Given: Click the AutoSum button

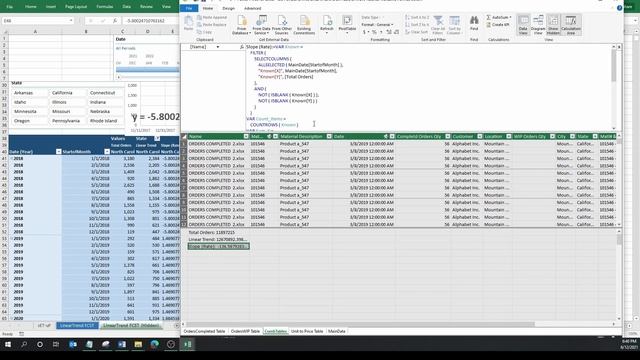Looking at the screenshot, I should point(498,18).
